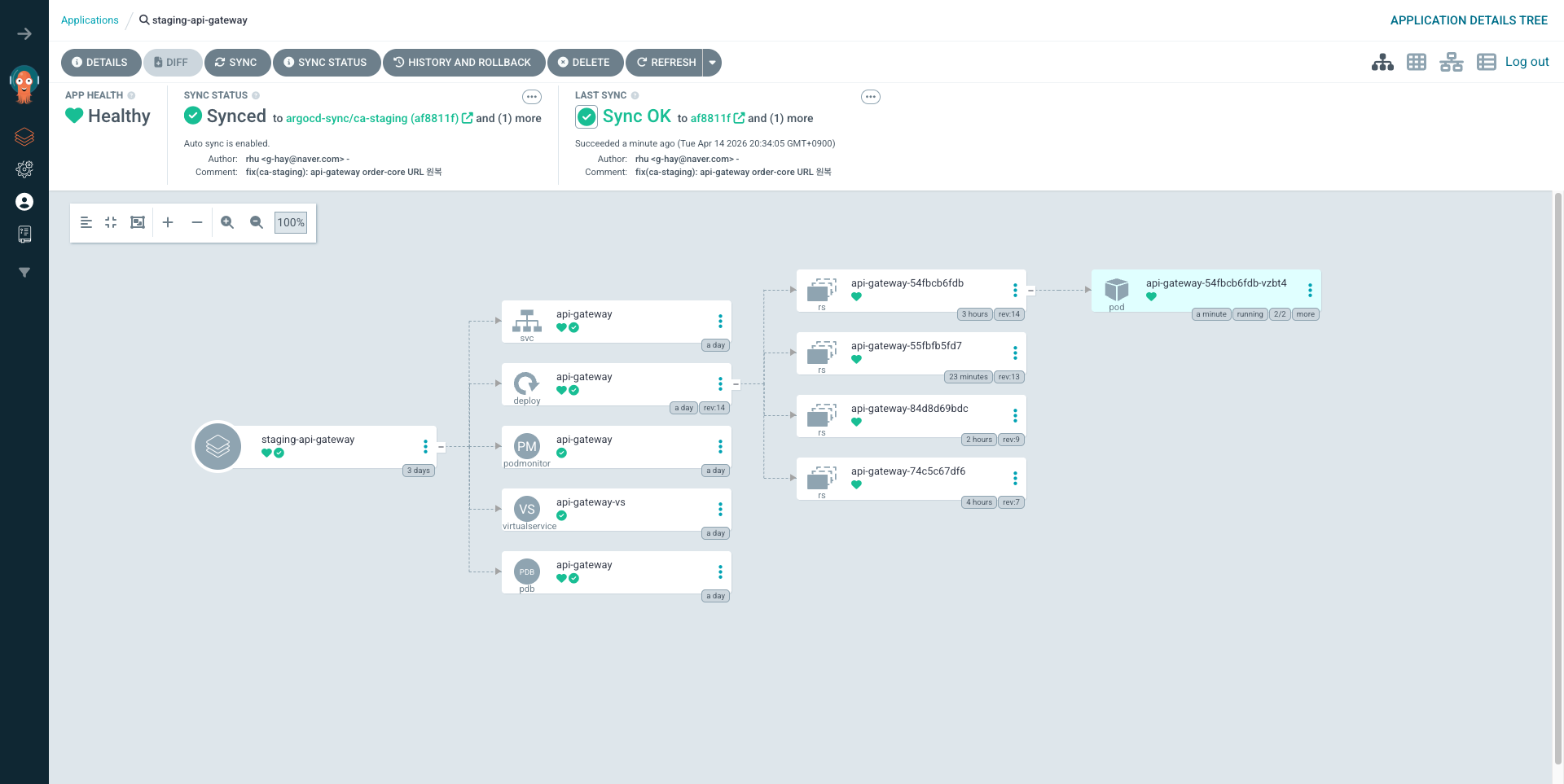Collapse the staging-api-gateway root node children

441,447
